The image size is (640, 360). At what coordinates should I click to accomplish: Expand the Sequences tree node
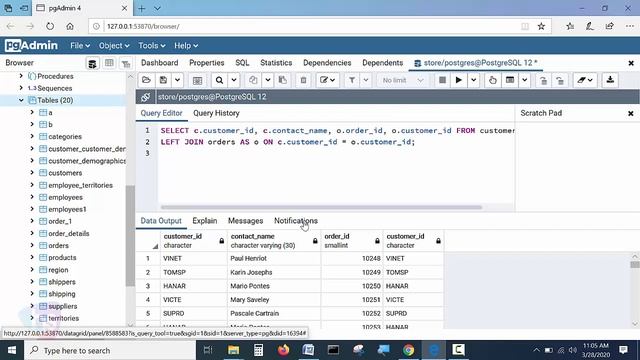click(x=21, y=88)
